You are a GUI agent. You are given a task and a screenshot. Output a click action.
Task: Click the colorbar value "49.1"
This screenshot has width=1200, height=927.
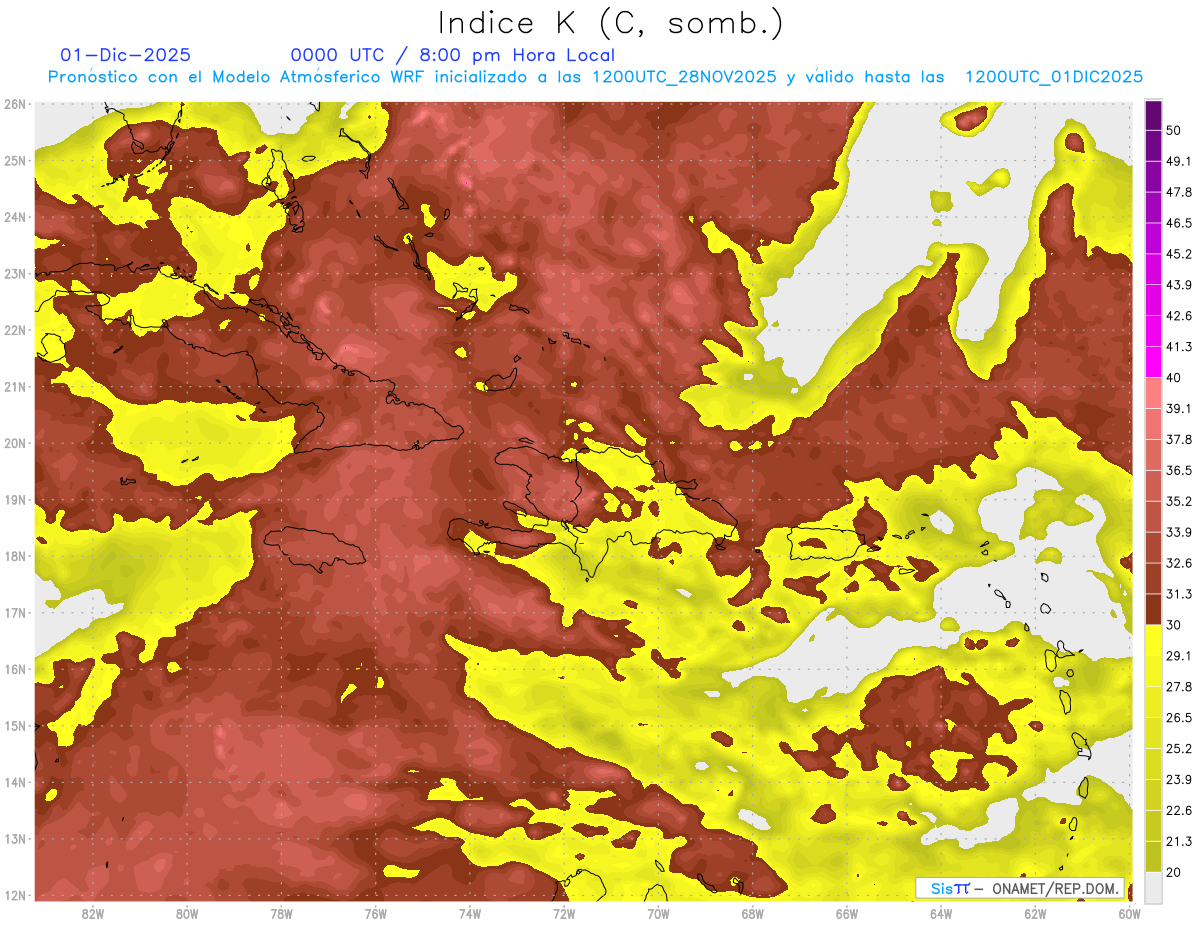tap(1179, 161)
